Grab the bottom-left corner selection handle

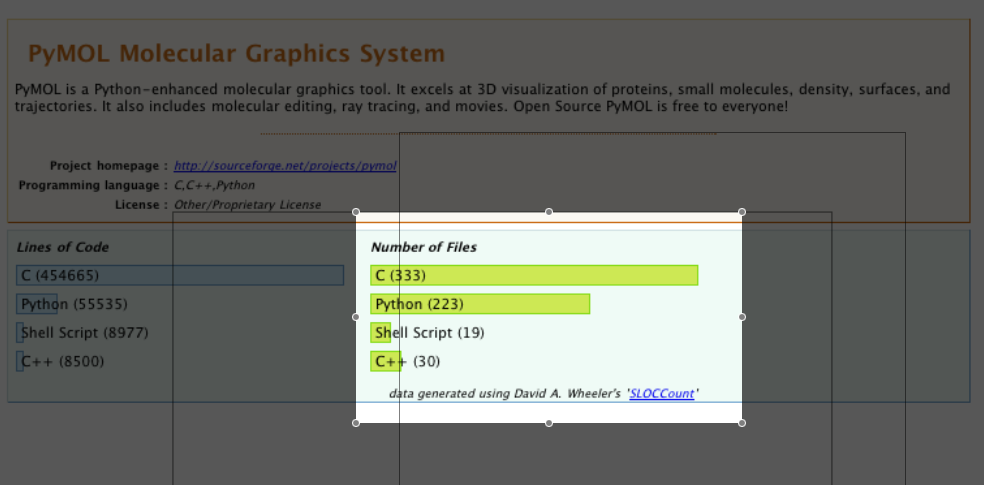click(x=356, y=423)
